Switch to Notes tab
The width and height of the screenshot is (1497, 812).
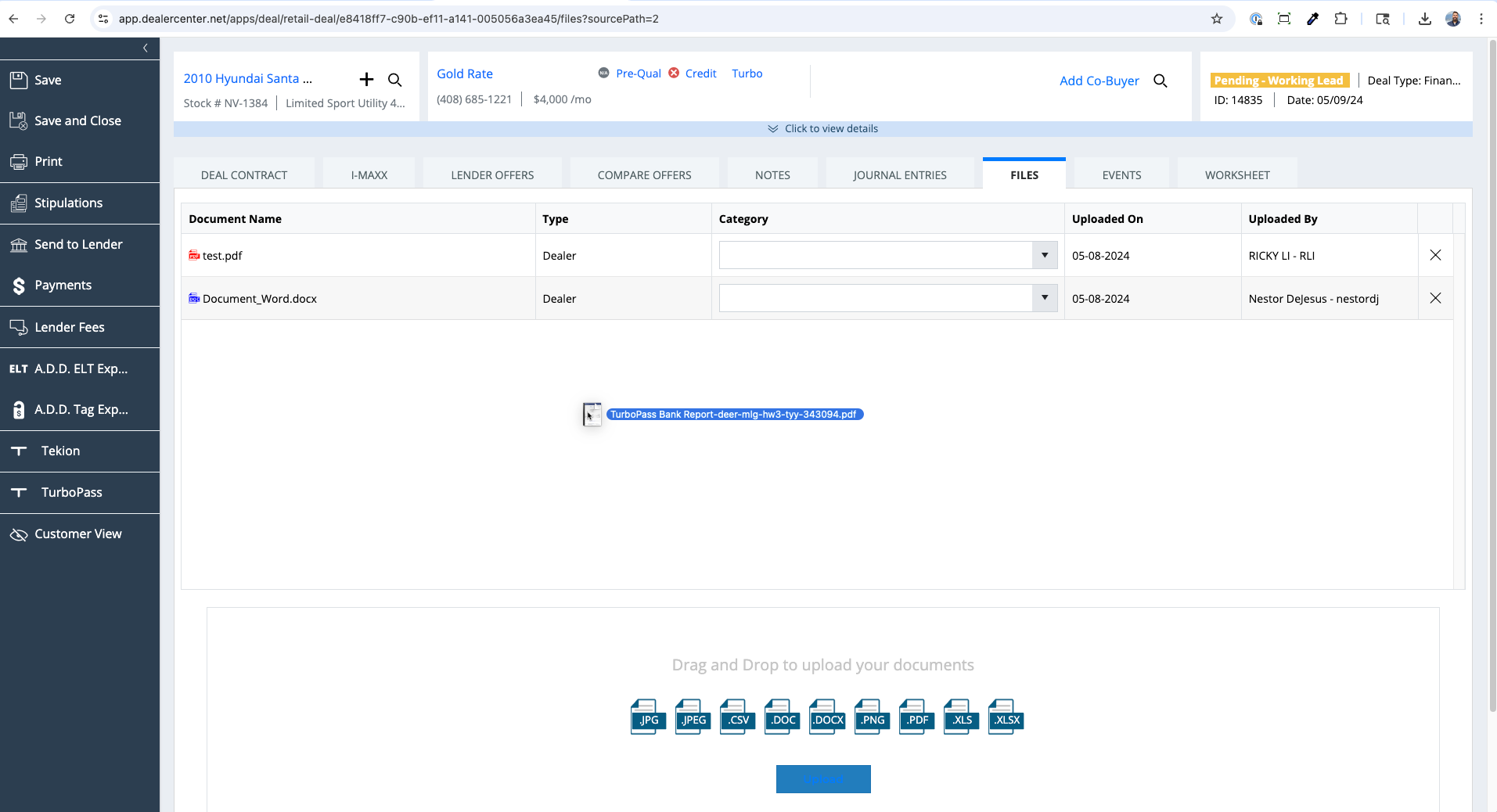coord(772,174)
